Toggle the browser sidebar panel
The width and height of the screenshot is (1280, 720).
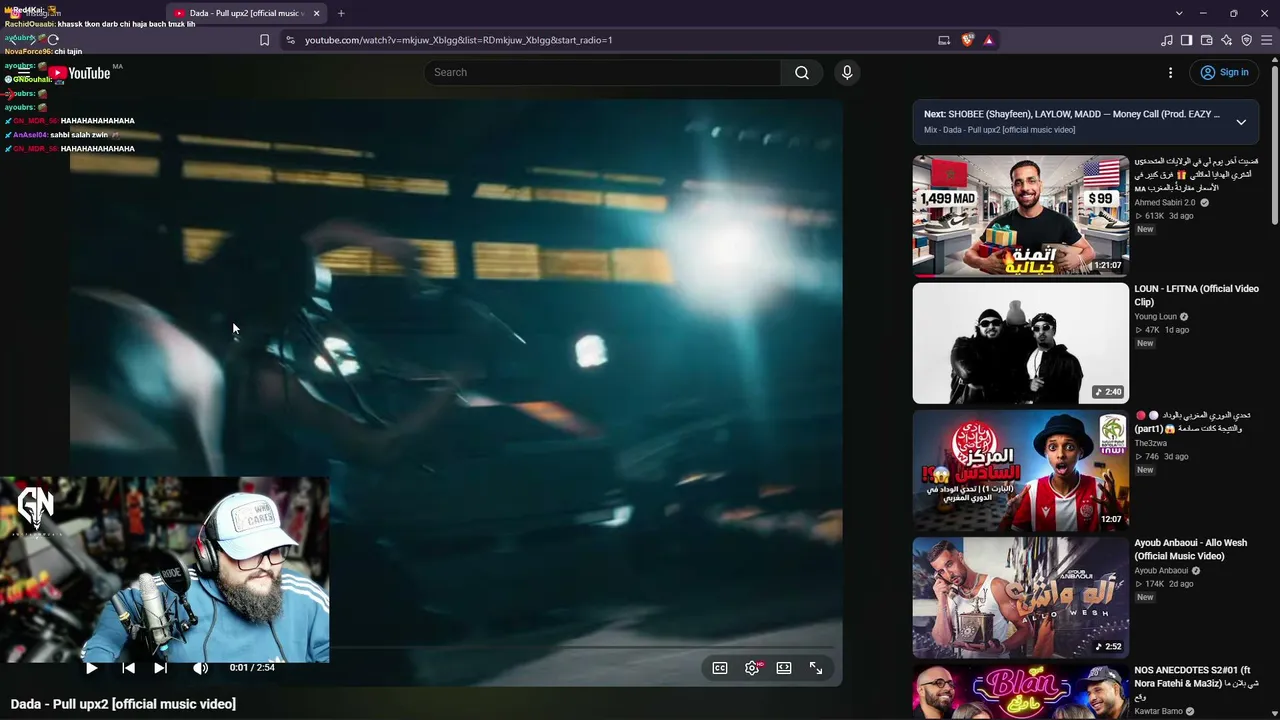(1186, 40)
